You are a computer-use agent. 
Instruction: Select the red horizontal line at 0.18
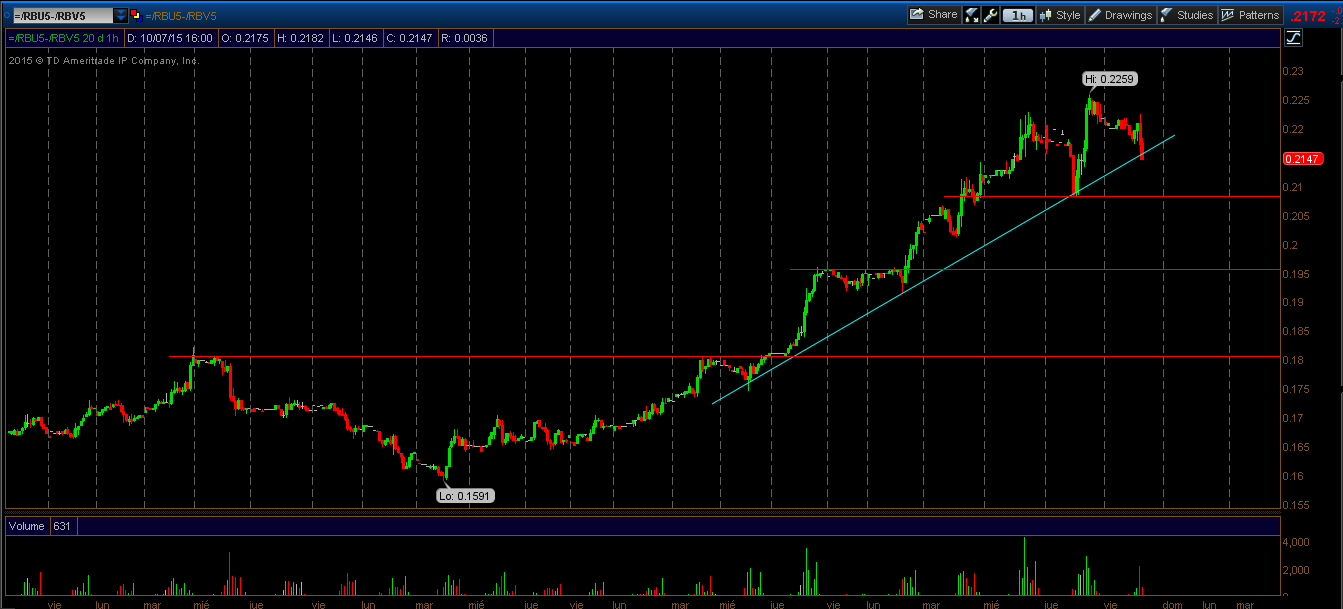click(x=724, y=356)
